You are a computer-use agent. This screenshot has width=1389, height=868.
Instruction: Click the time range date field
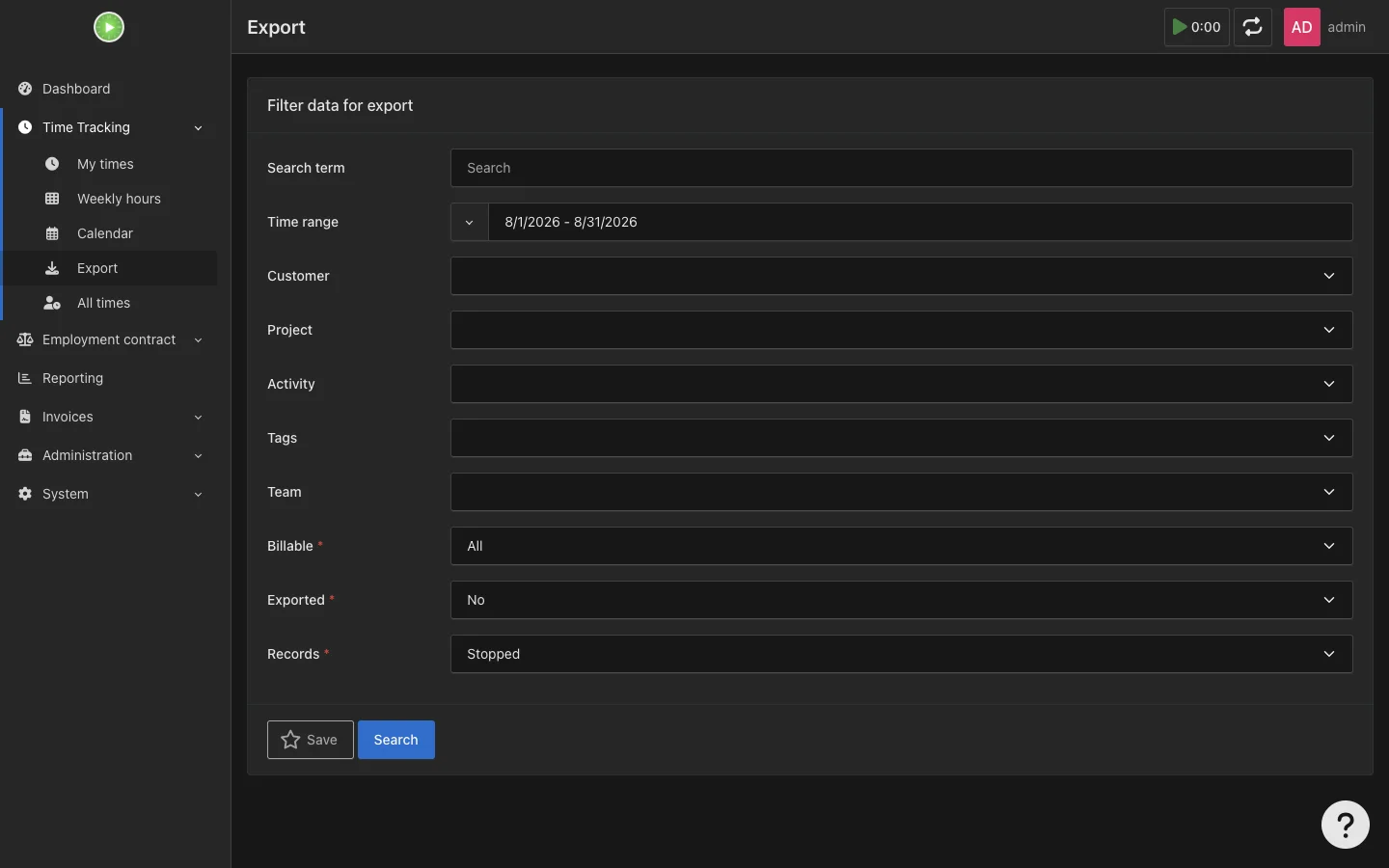click(x=920, y=222)
